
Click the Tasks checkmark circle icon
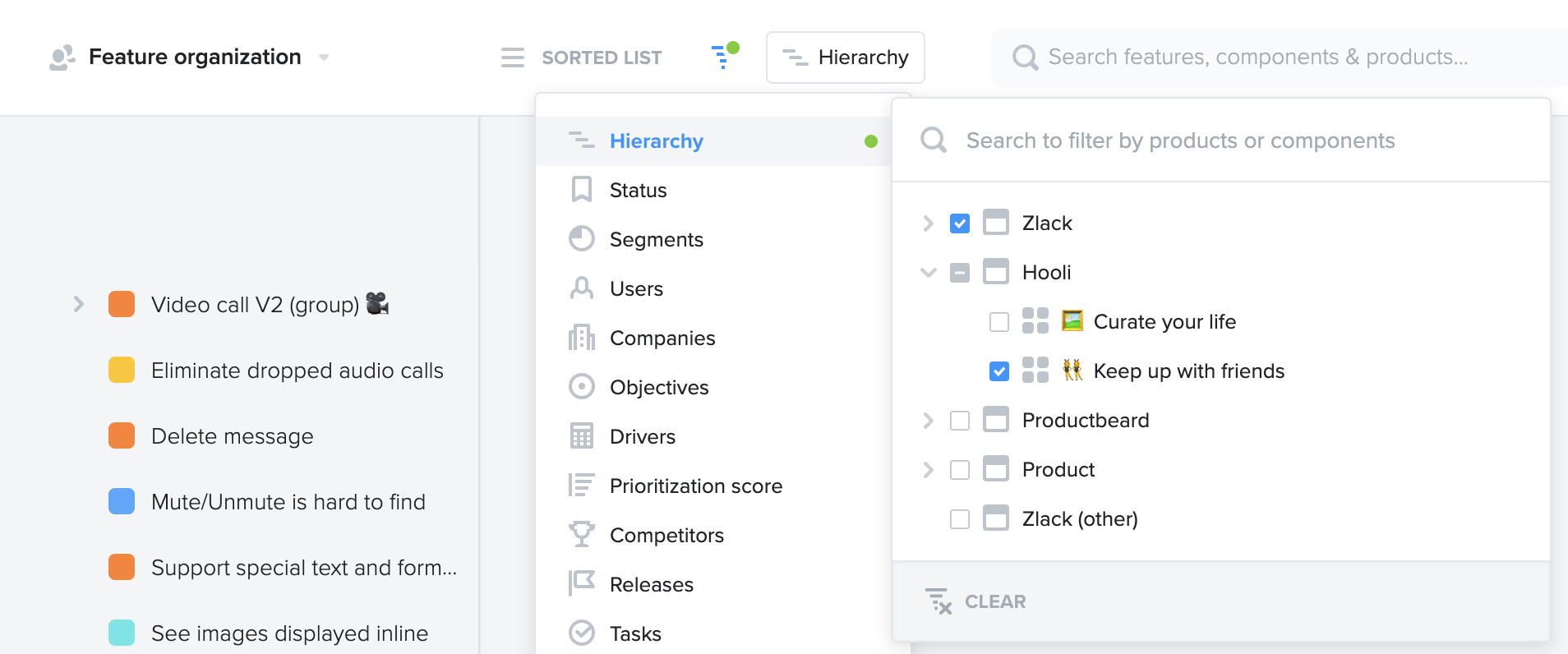582,633
